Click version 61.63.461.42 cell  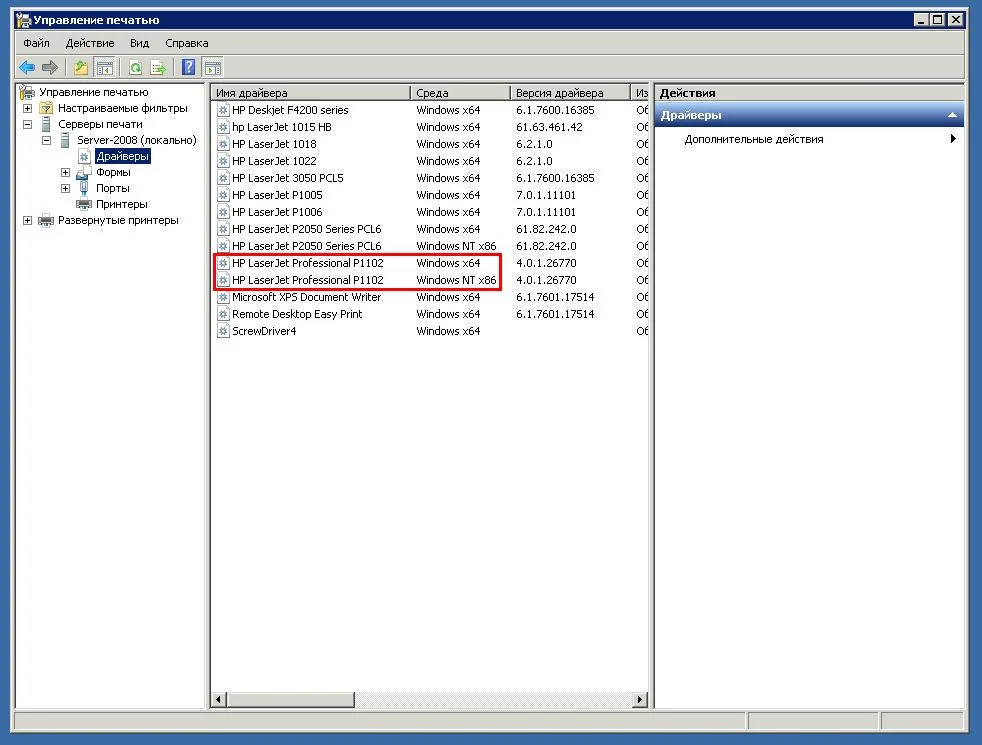click(x=549, y=127)
